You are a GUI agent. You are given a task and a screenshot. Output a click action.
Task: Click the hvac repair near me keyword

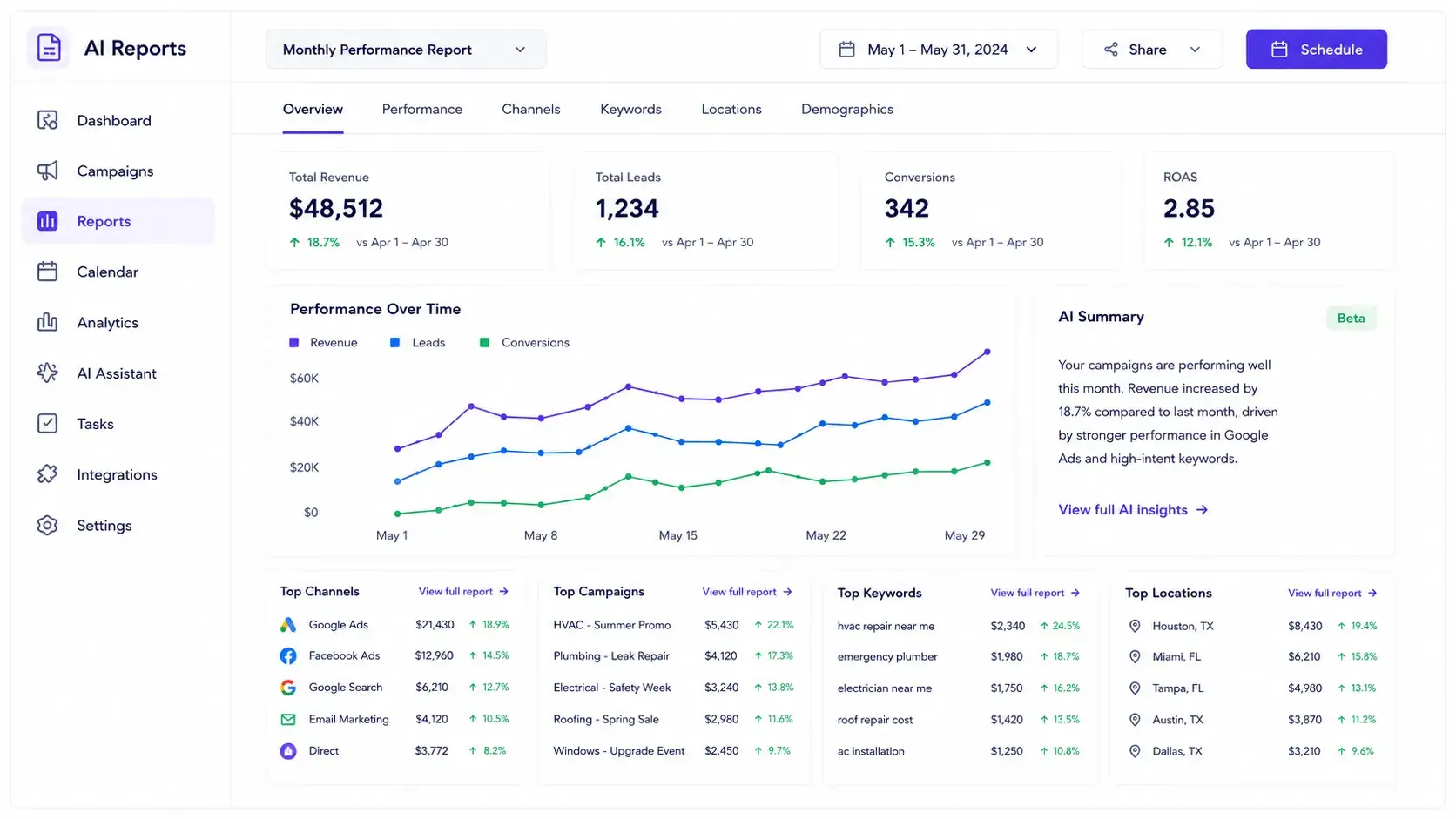click(886, 627)
